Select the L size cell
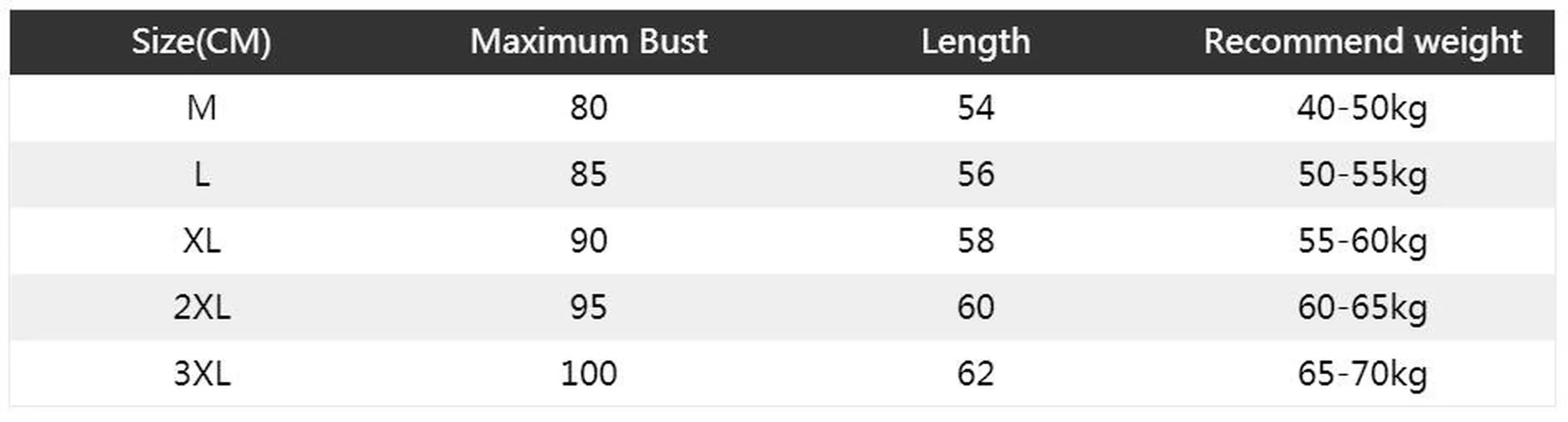The image size is (1568, 422). 201,175
